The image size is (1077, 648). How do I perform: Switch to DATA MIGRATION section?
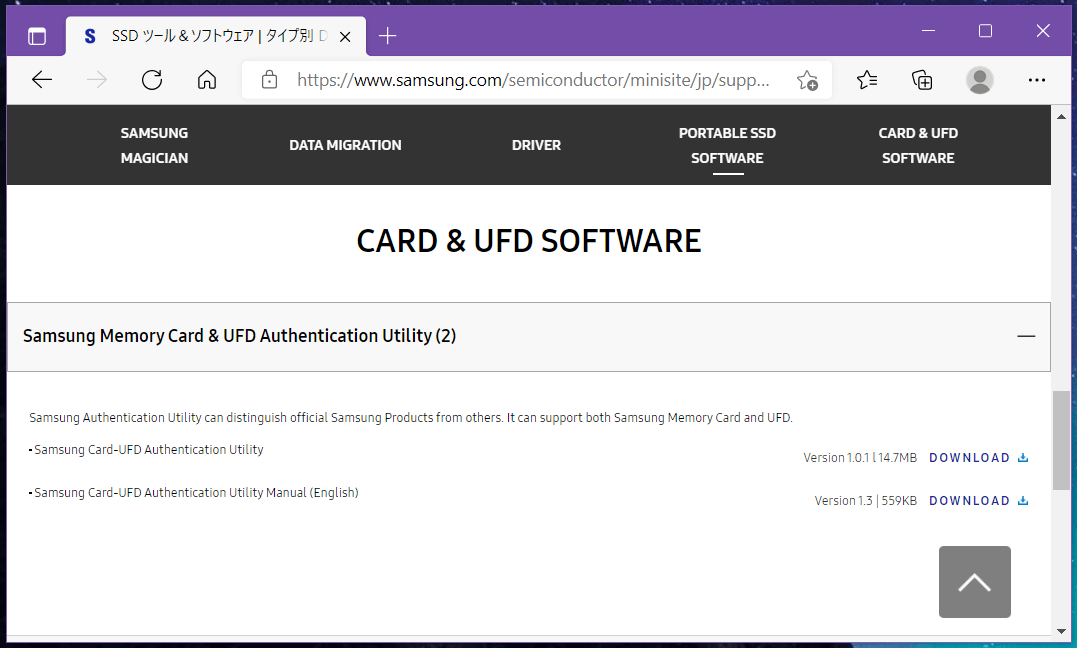pos(345,145)
